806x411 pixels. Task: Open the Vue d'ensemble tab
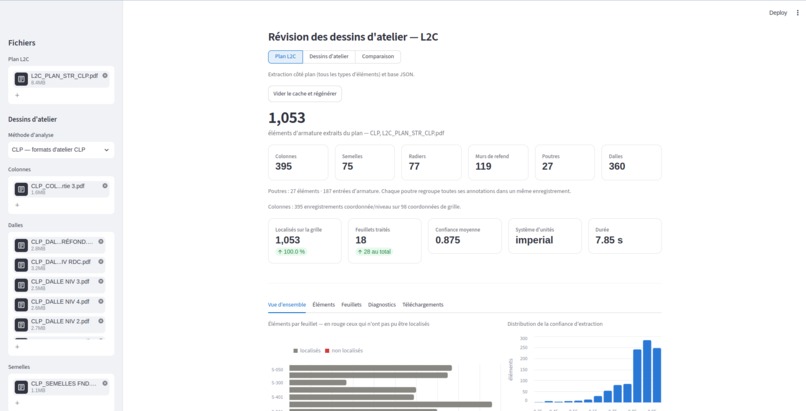[287, 305]
